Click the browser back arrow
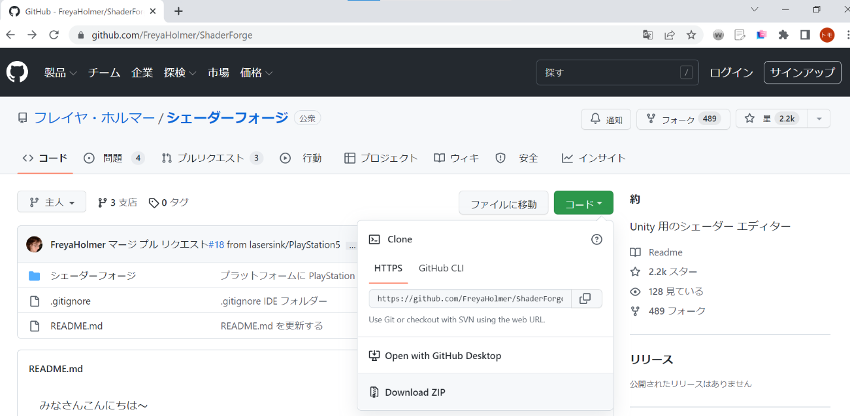850x416 pixels. tap(11, 35)
